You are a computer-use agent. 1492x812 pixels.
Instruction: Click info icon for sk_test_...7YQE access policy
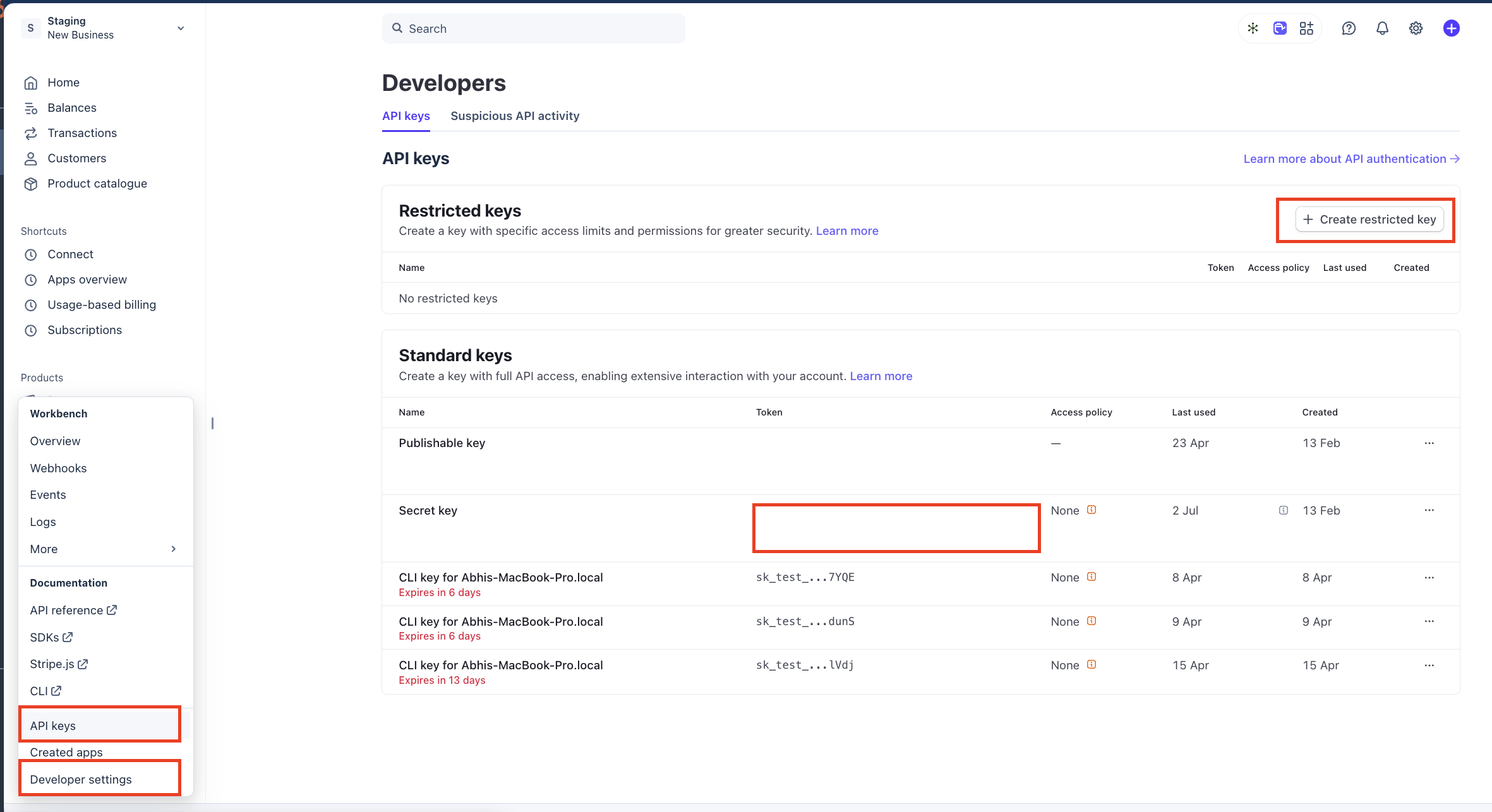[x=1092, y=576]
